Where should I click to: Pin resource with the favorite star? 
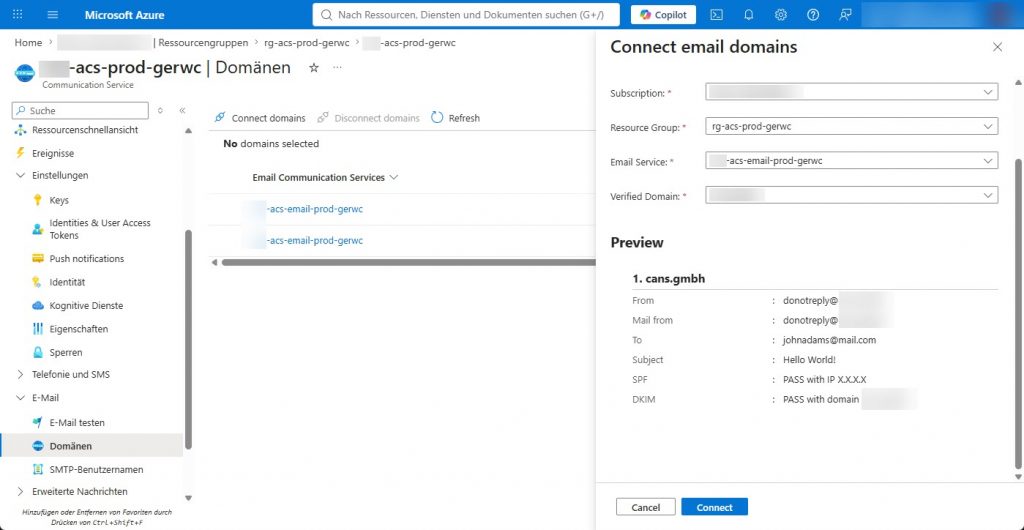(x=313, y=67)
